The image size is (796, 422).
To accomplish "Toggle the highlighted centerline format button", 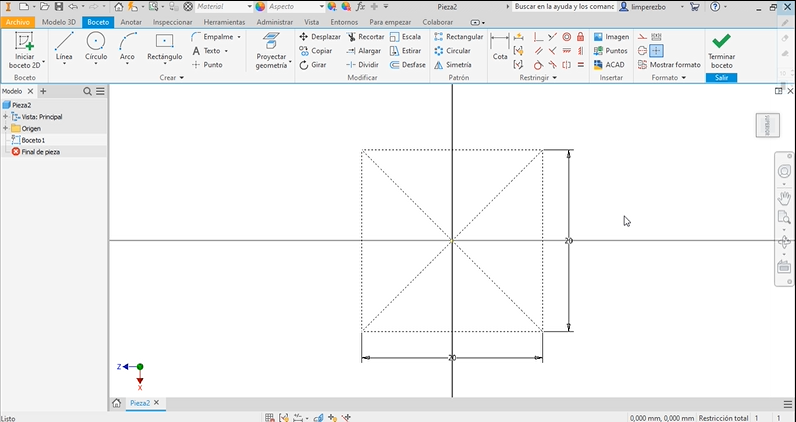I will tap(656, 51).
